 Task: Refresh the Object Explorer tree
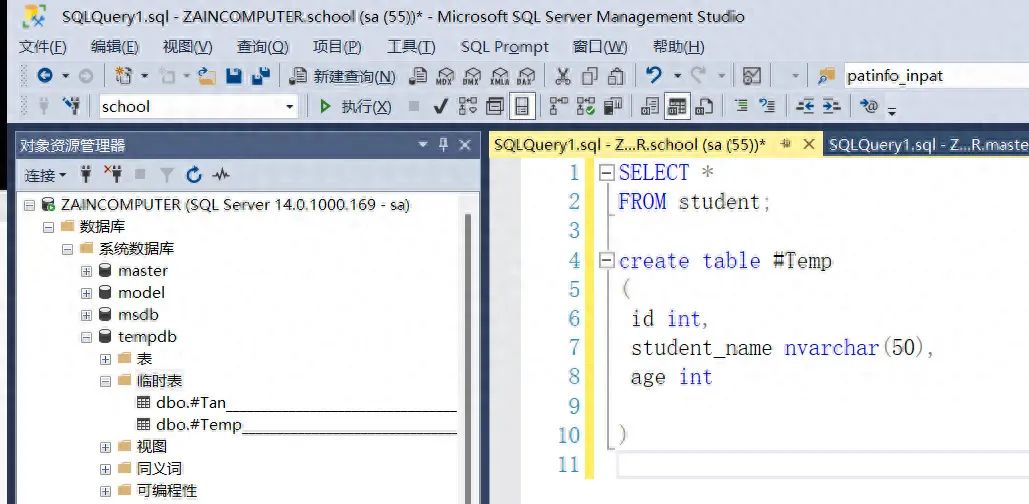point(194,175)
